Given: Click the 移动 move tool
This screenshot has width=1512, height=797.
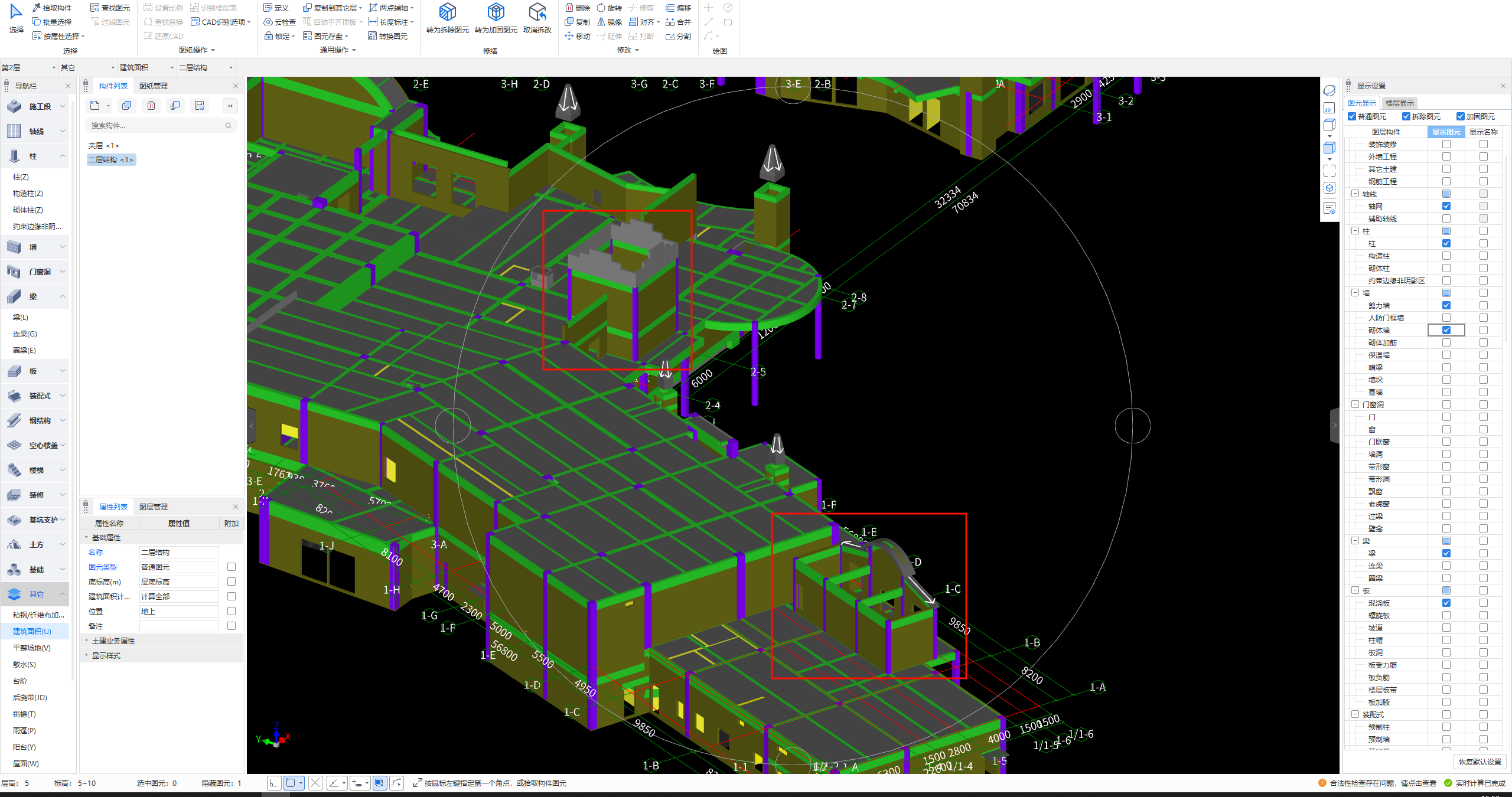Looking at the screenshot, I should [577, 36].
